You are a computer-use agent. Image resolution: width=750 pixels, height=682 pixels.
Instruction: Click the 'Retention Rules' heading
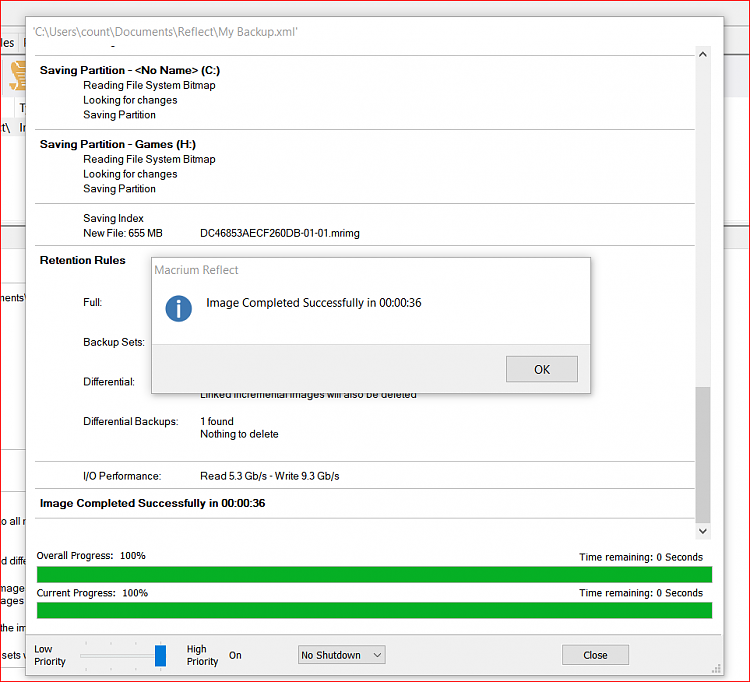[82, 260]
